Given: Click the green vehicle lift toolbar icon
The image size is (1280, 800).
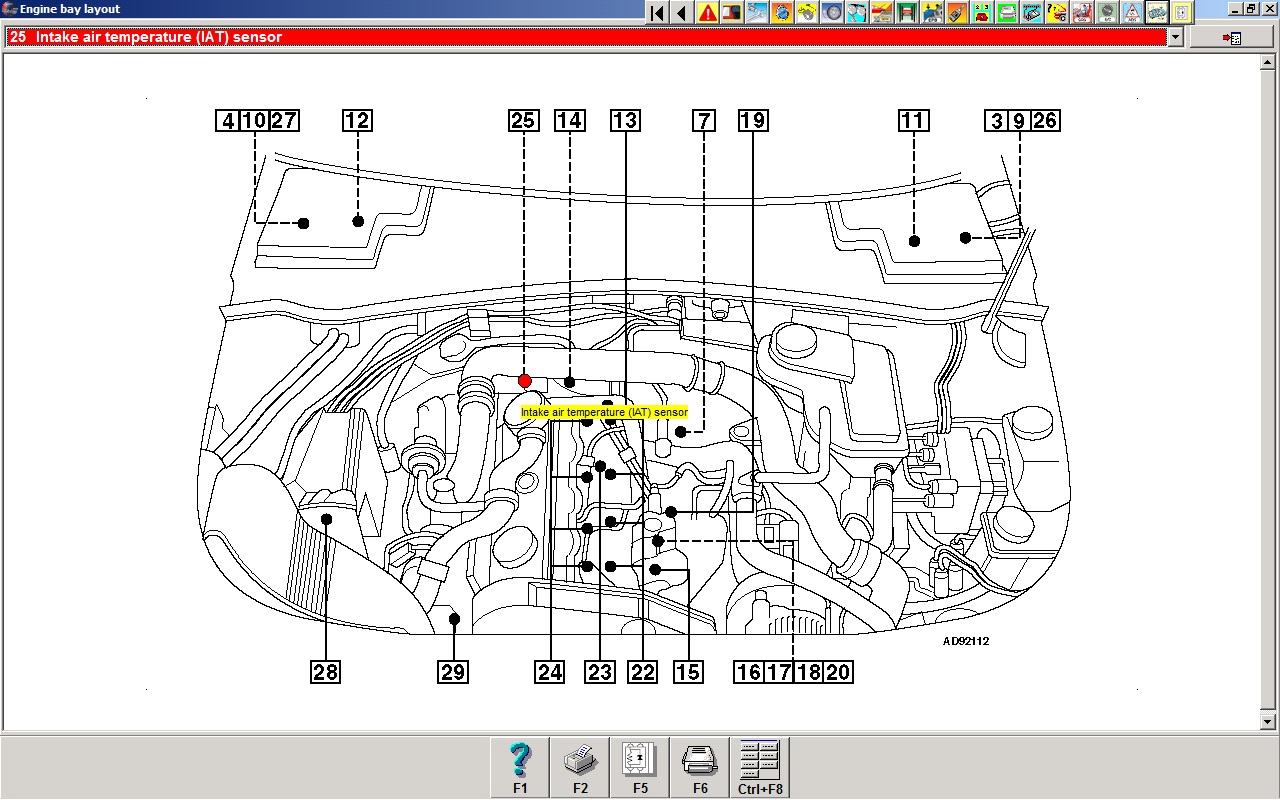Looking at the screenshot, I should pyautogui.click(x=907, y=12).
